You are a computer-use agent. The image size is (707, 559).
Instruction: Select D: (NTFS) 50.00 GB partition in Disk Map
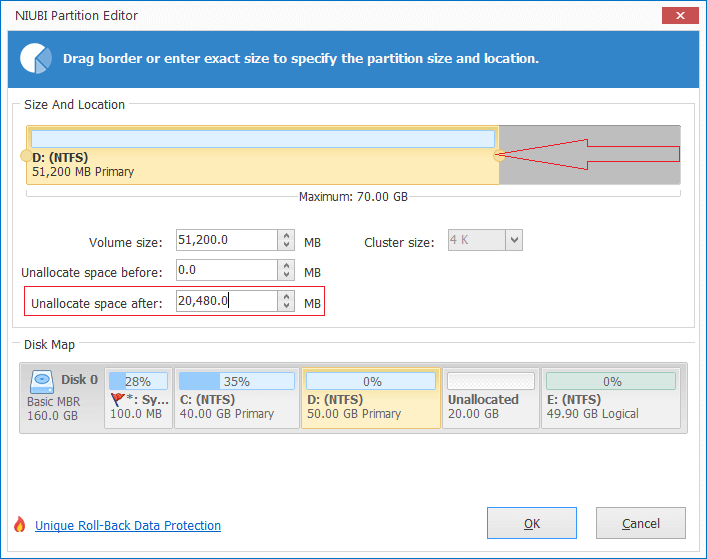(370, 398)
